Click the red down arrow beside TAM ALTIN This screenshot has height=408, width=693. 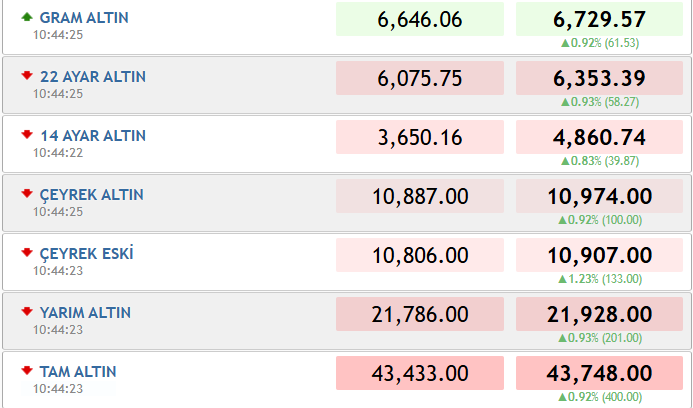tap(27, 371)
